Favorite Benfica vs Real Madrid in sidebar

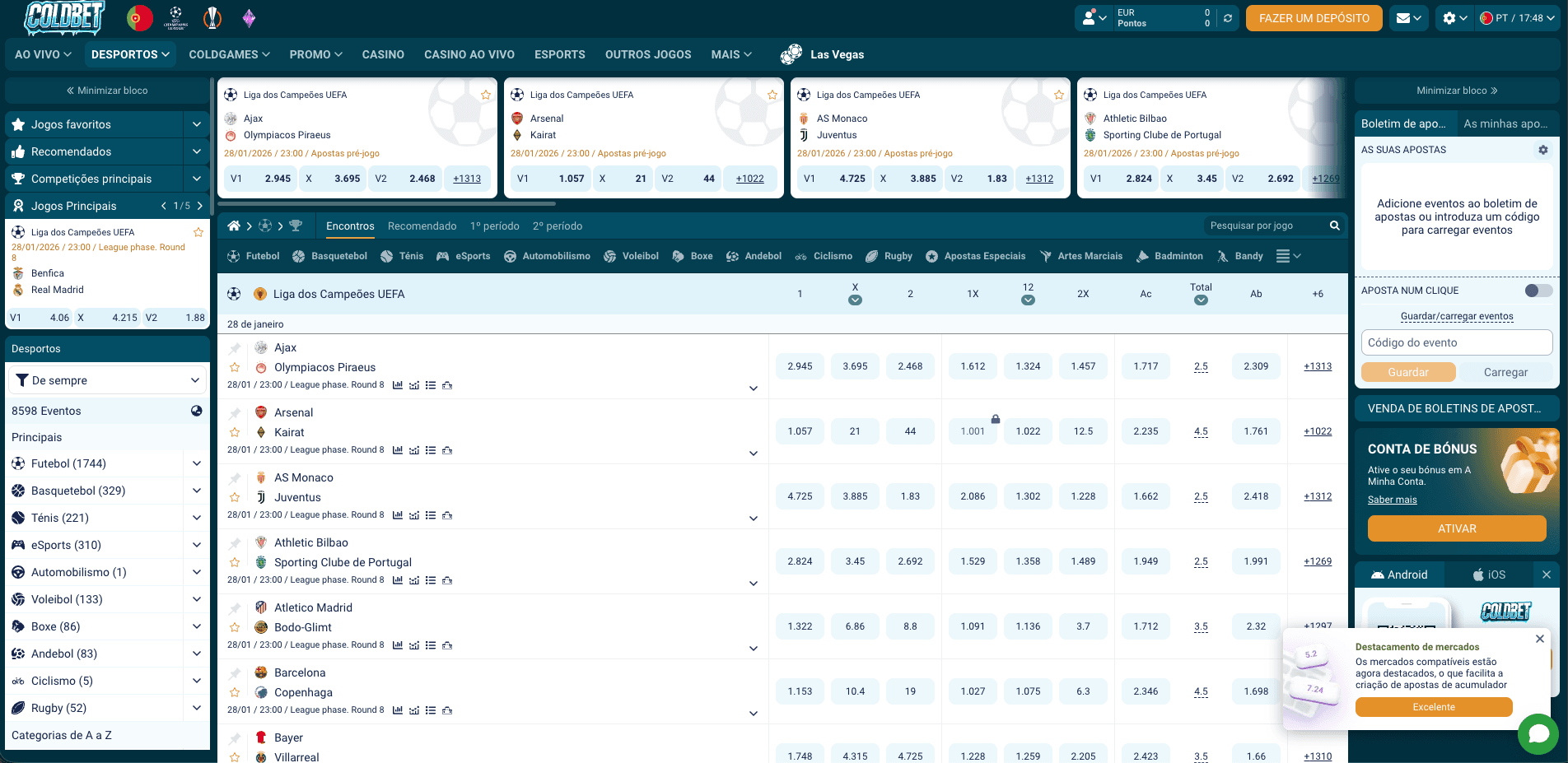[198, 232]
